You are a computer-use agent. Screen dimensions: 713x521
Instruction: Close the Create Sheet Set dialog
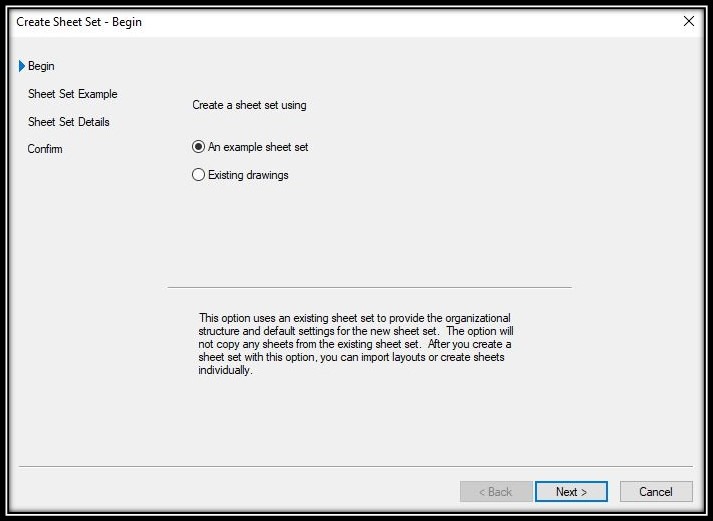(x=689, y=21)
